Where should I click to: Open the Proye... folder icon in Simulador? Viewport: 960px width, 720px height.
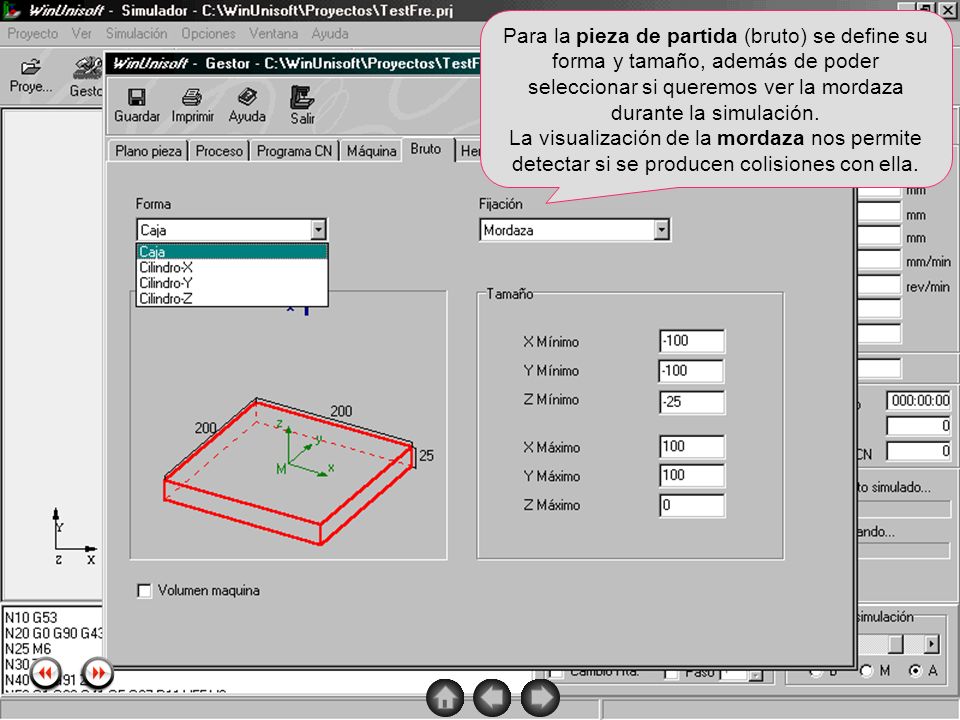click(x=30, y=67)
